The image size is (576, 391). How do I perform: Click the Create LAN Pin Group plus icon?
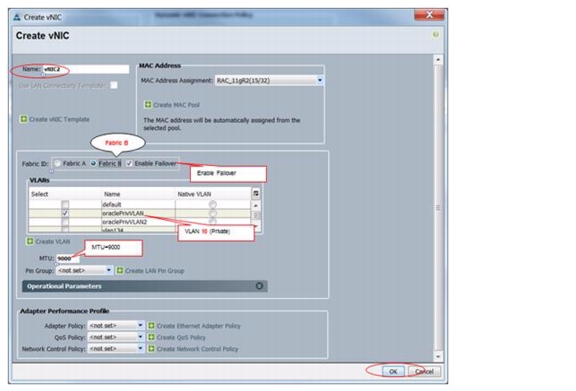pos(120,271)
